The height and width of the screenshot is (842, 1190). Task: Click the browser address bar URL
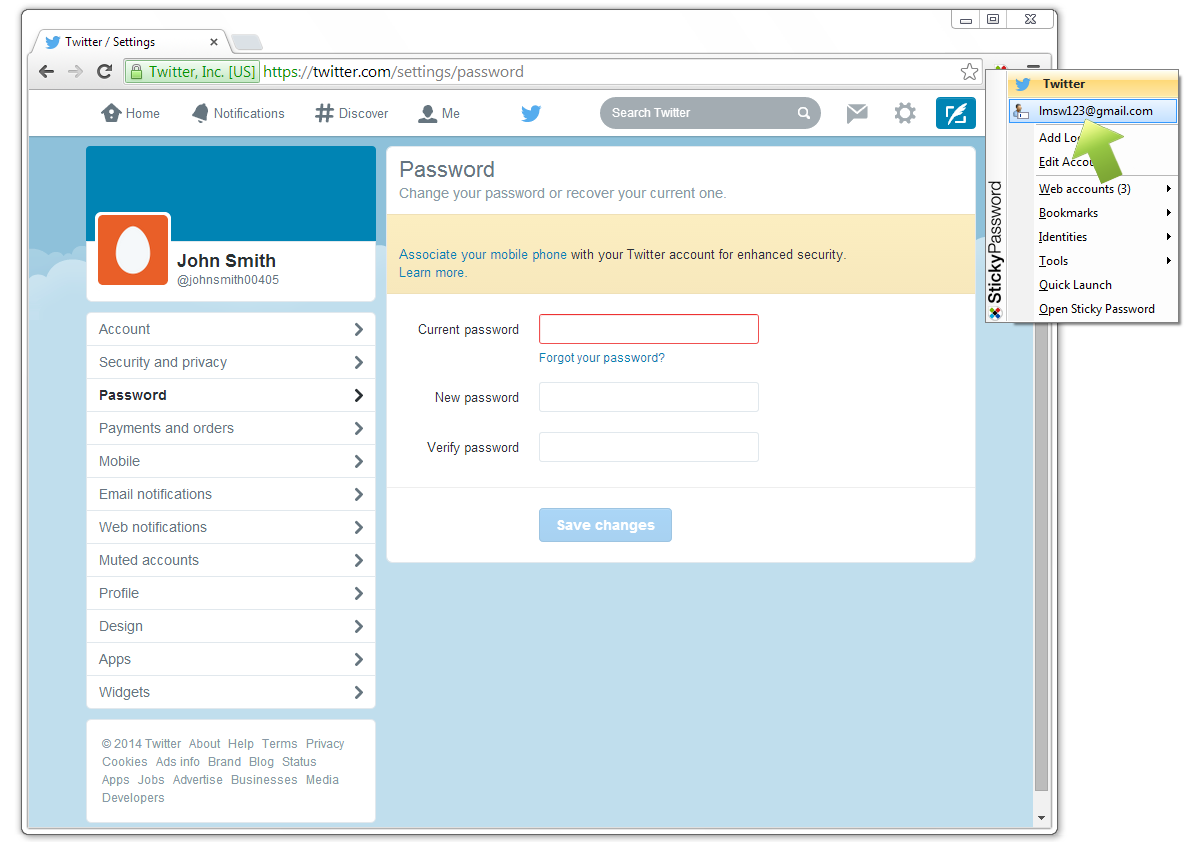pyautogui.click(x=393, y=71)
